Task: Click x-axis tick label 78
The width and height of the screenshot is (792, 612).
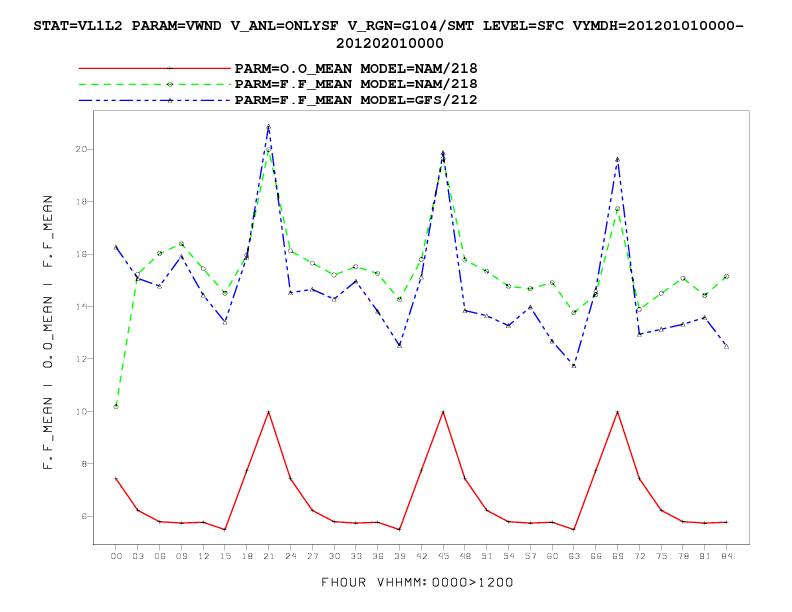Action: (x=683, y=556)
